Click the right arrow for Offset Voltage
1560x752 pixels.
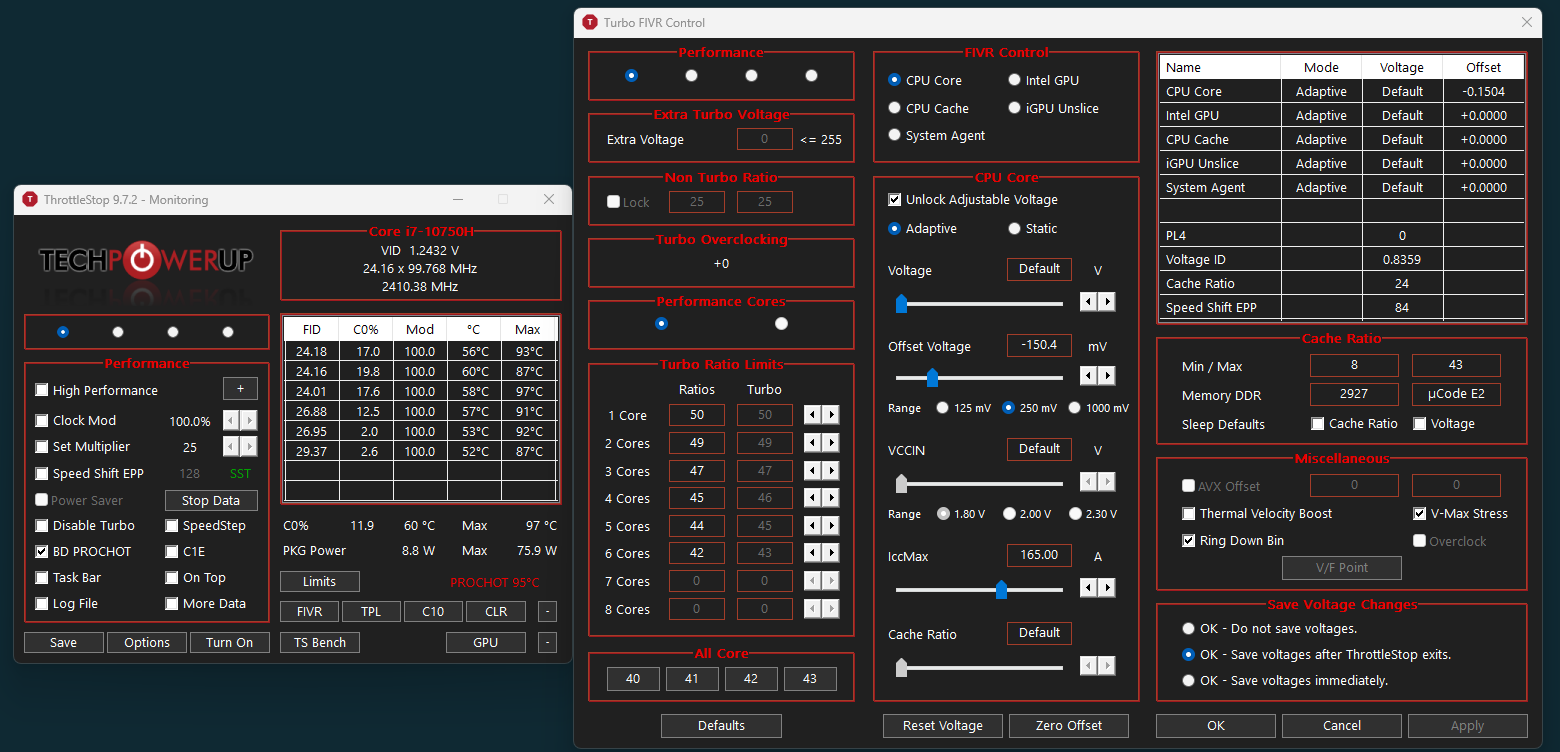[1107, 376]
